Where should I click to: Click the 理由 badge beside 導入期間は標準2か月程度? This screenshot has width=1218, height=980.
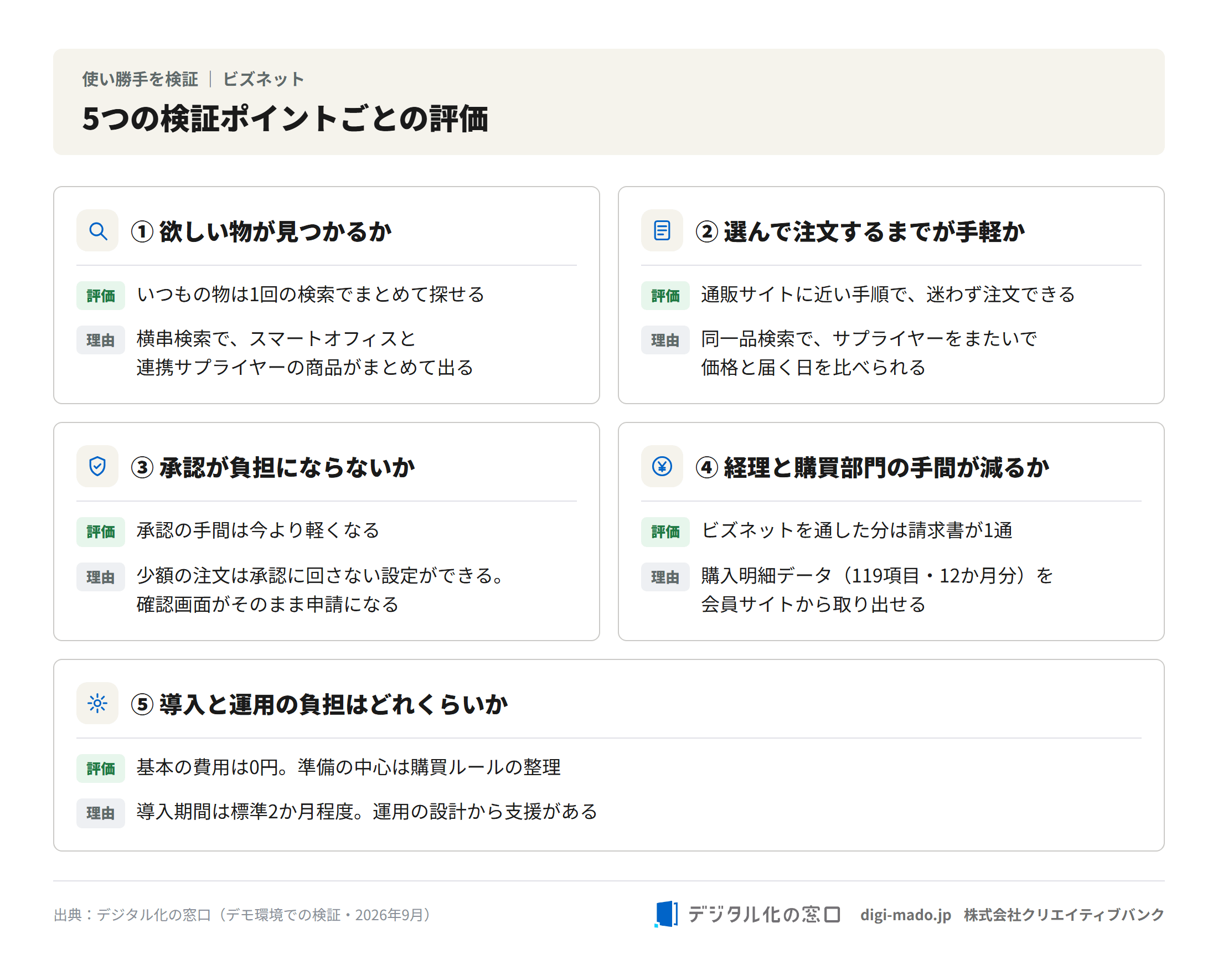(101, 813)
